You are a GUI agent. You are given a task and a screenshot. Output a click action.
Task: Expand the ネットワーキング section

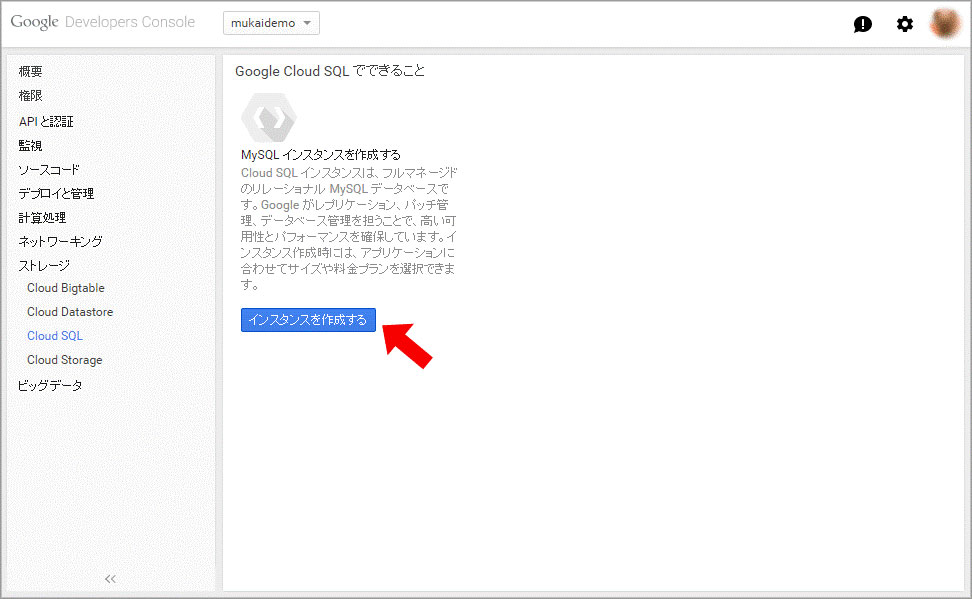(x=60, y=242)
